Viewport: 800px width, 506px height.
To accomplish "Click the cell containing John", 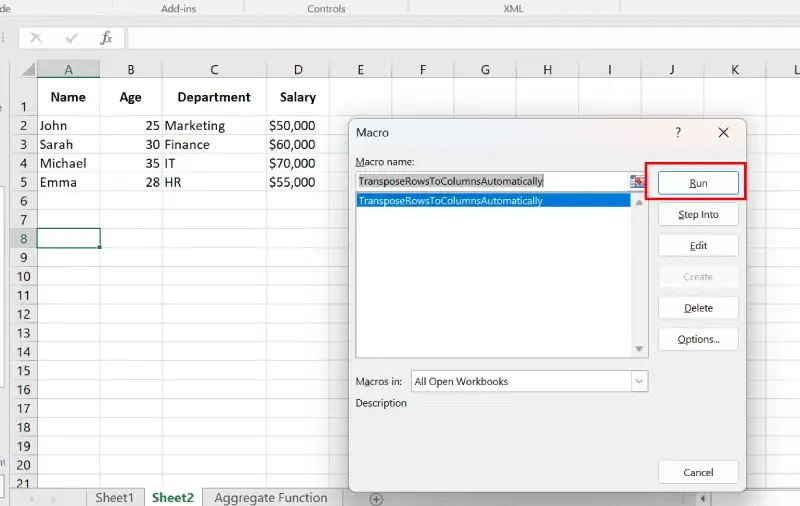I will pyautogui.click(x=68, y=125).
